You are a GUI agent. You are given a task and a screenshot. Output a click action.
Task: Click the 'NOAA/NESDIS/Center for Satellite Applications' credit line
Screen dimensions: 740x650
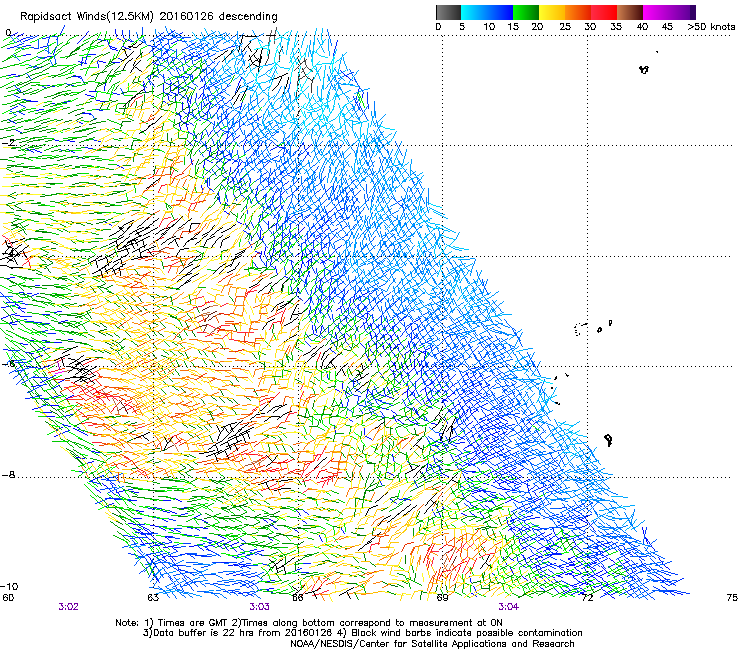pos(432,644)
